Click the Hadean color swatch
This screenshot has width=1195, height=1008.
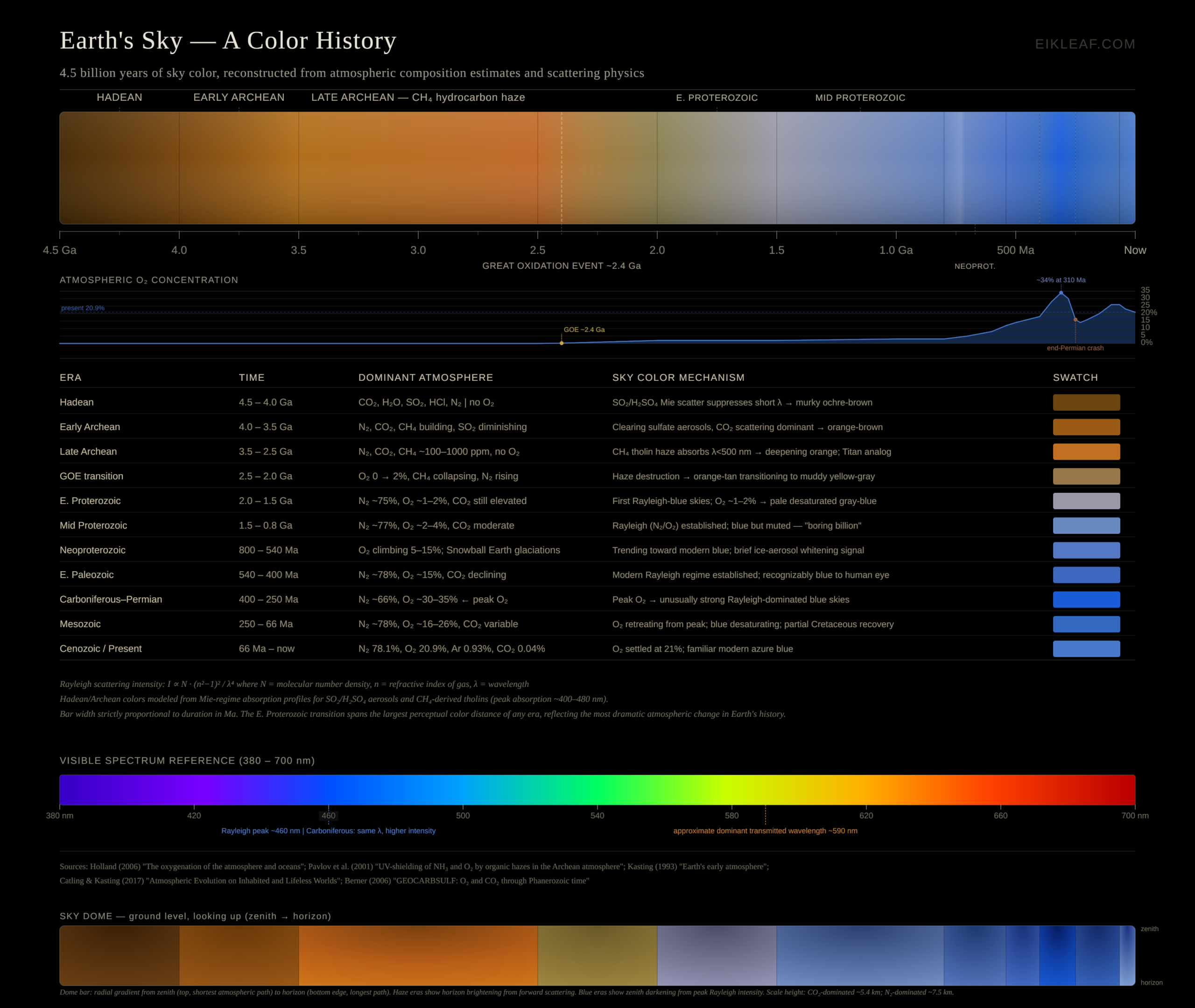click(x=1086, y=402)
